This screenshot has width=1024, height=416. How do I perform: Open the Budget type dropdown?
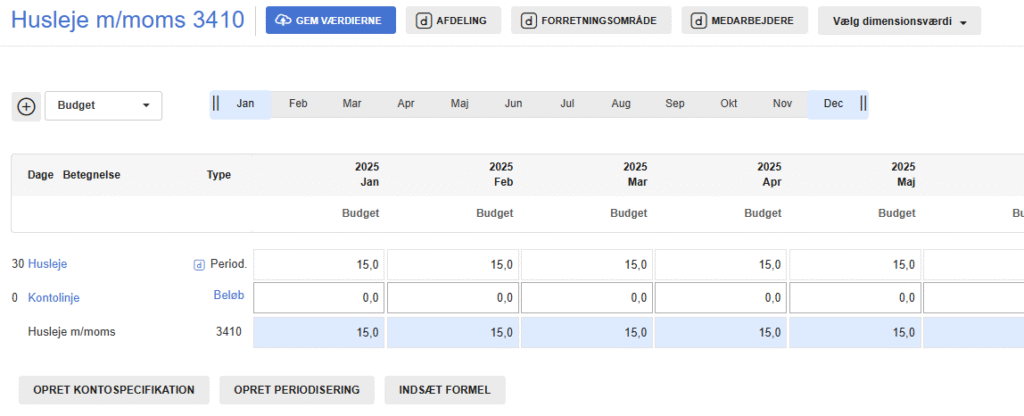(x=103, y=106)
